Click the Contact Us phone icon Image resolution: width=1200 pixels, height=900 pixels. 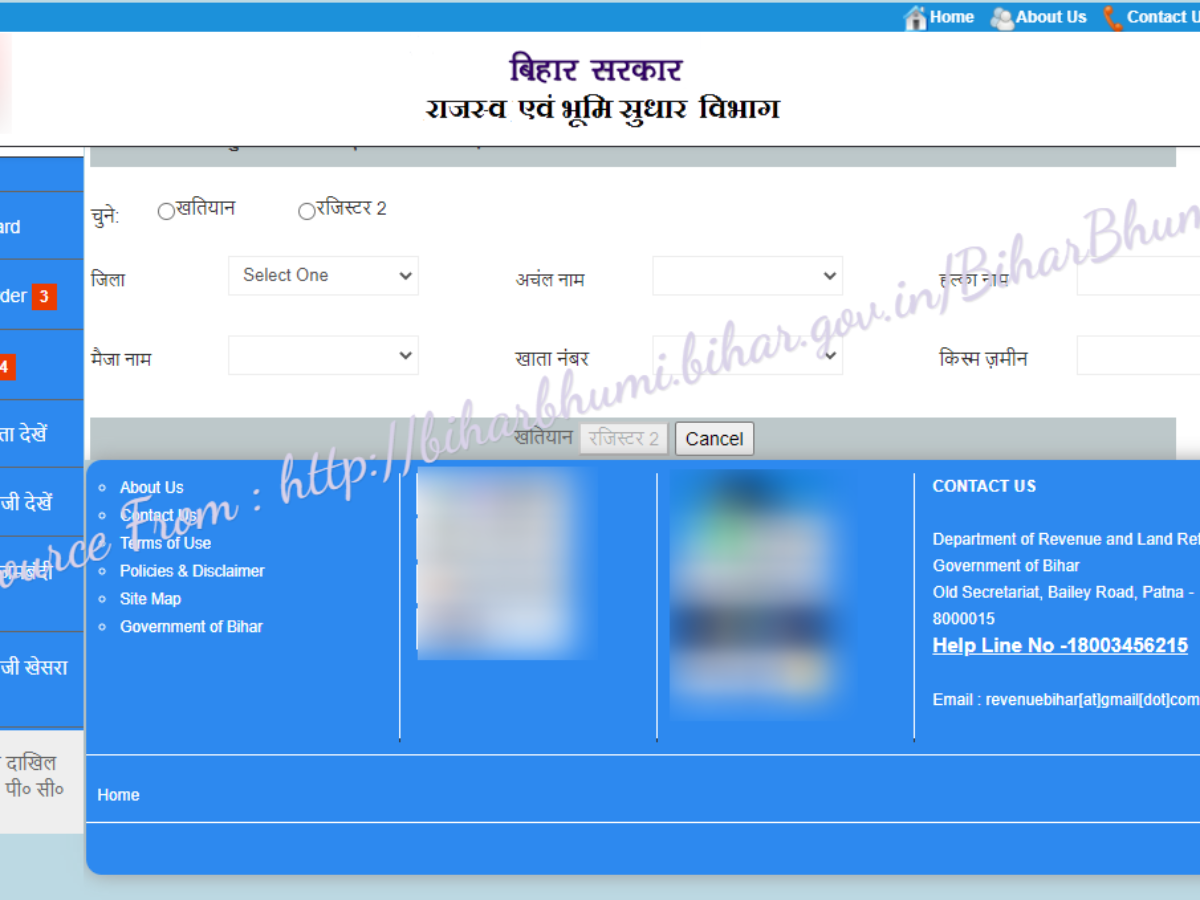[x=1113, y=18]
